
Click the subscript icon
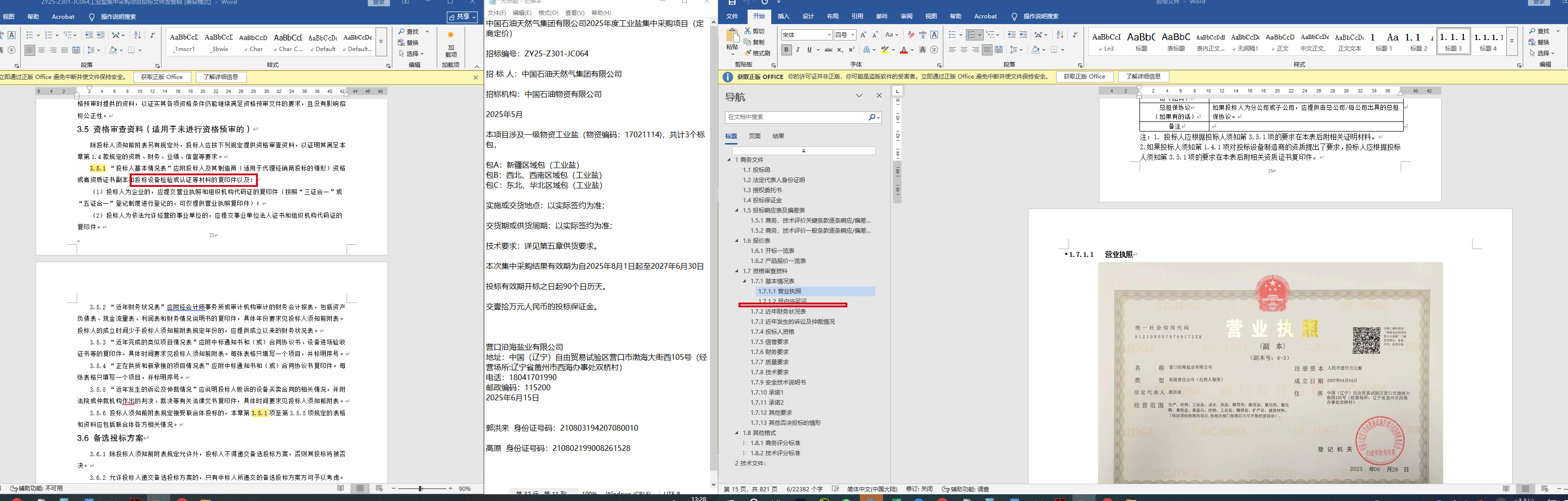pyautogui.click(x=840, y=50)
